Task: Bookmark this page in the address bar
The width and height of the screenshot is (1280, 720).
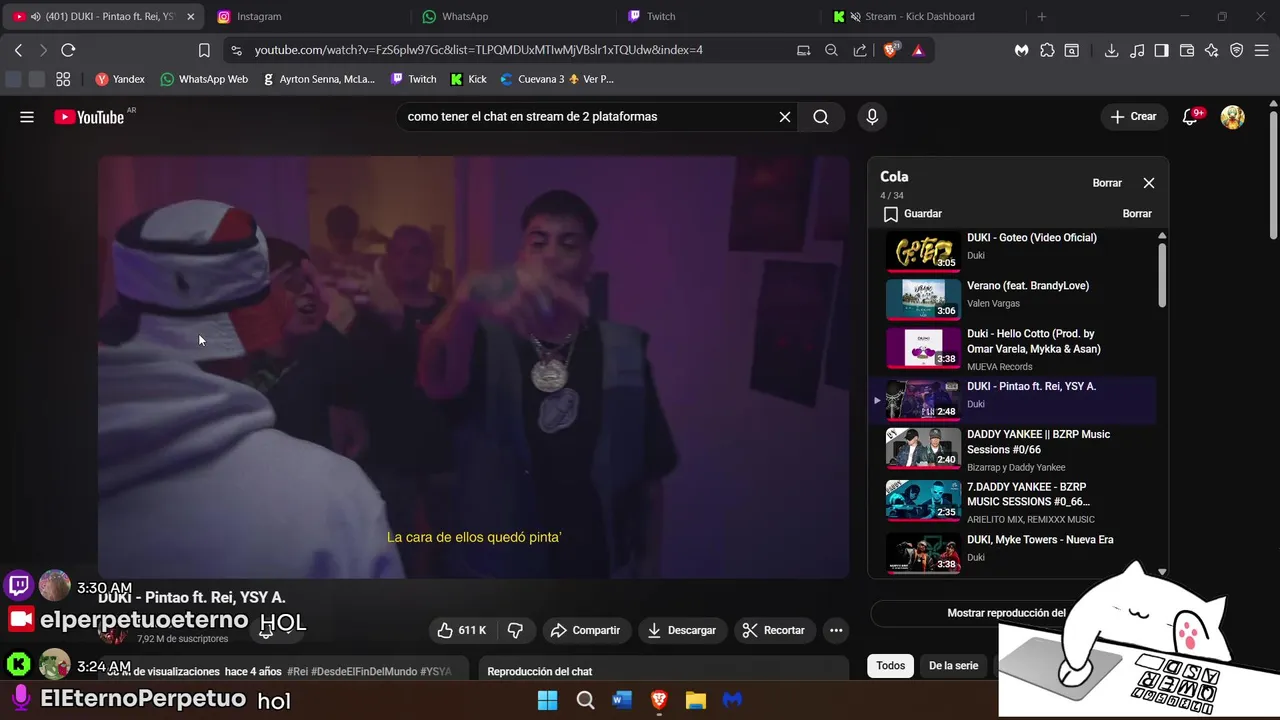Action: (x=204, y=50)
